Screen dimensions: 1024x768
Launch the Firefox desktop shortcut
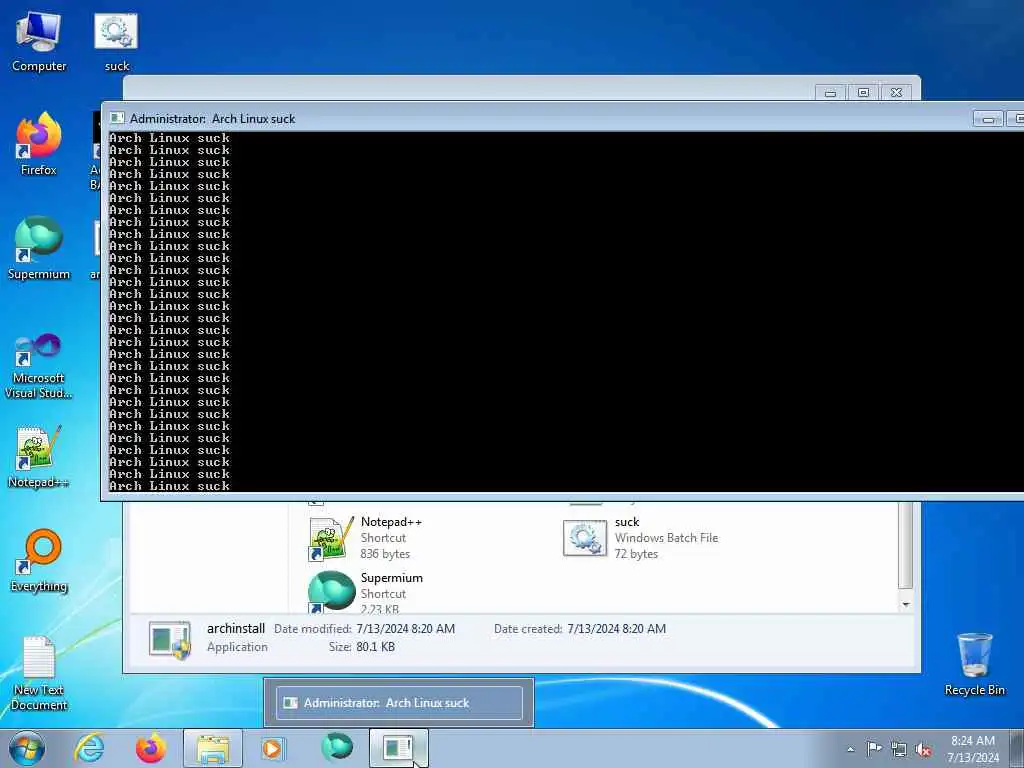[x=39, y=145]
